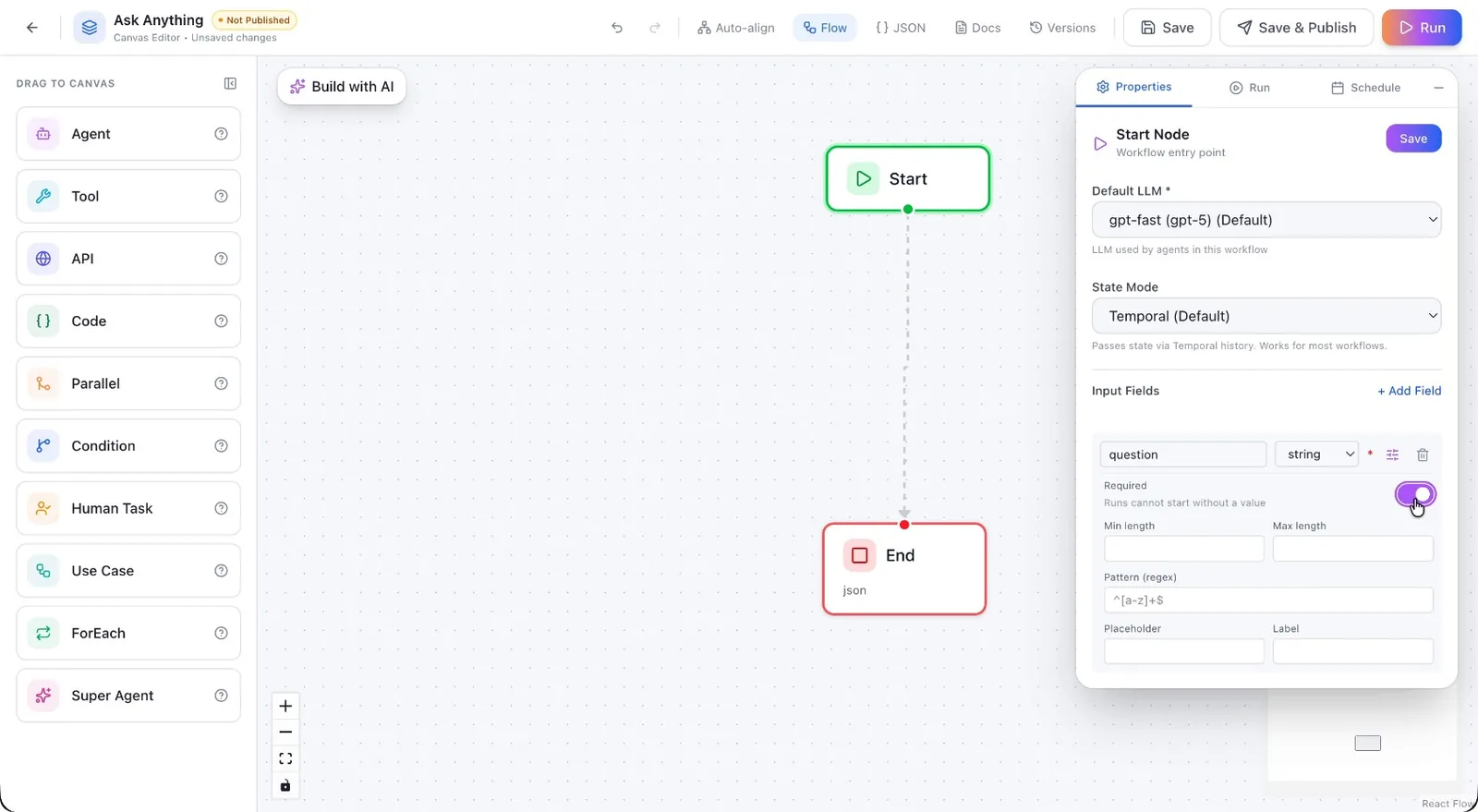Open the JSON view
The image size is (1478, 812).
(x=901, y=28)
